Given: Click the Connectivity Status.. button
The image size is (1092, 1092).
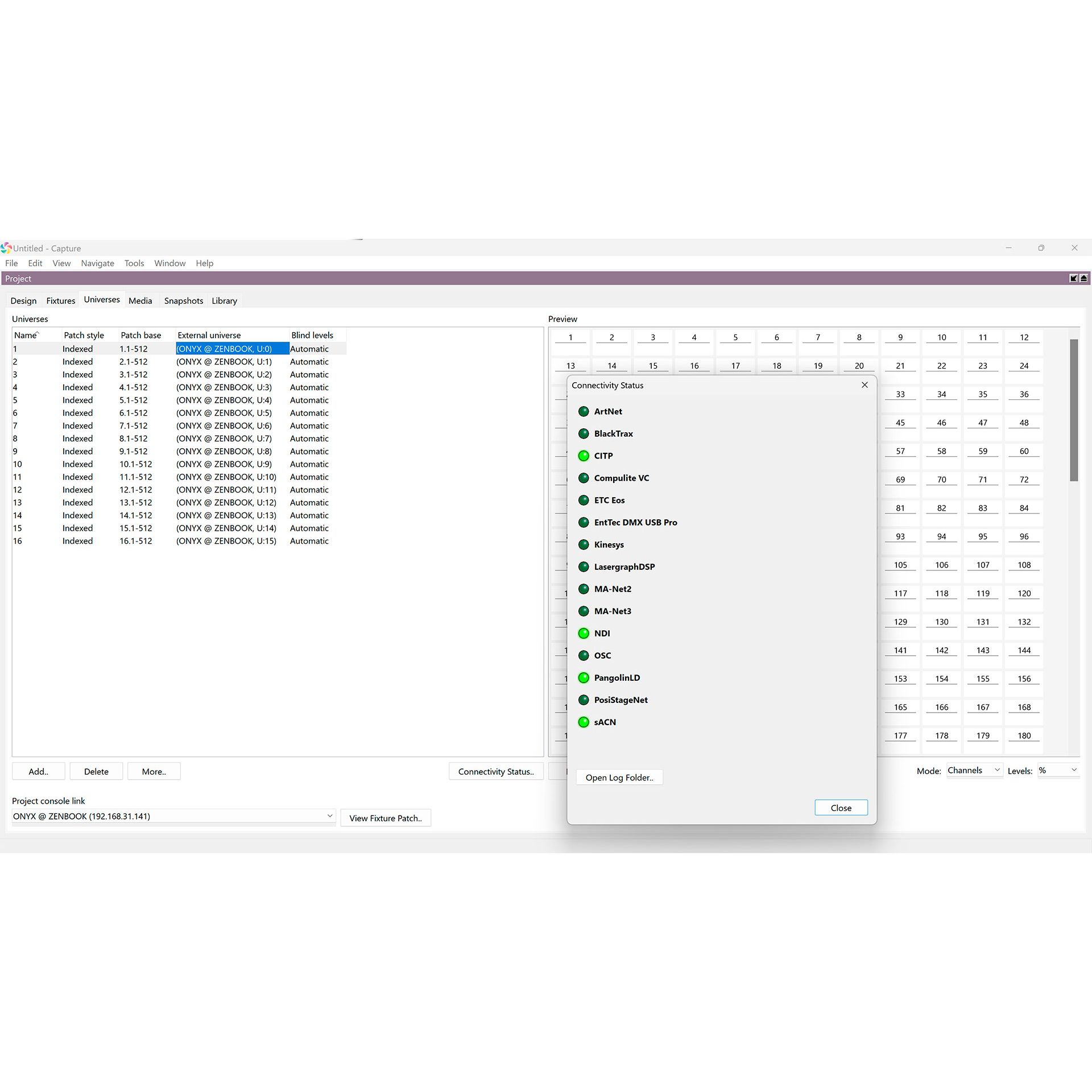Looking at the screenshot, I should tap(496, 771).
